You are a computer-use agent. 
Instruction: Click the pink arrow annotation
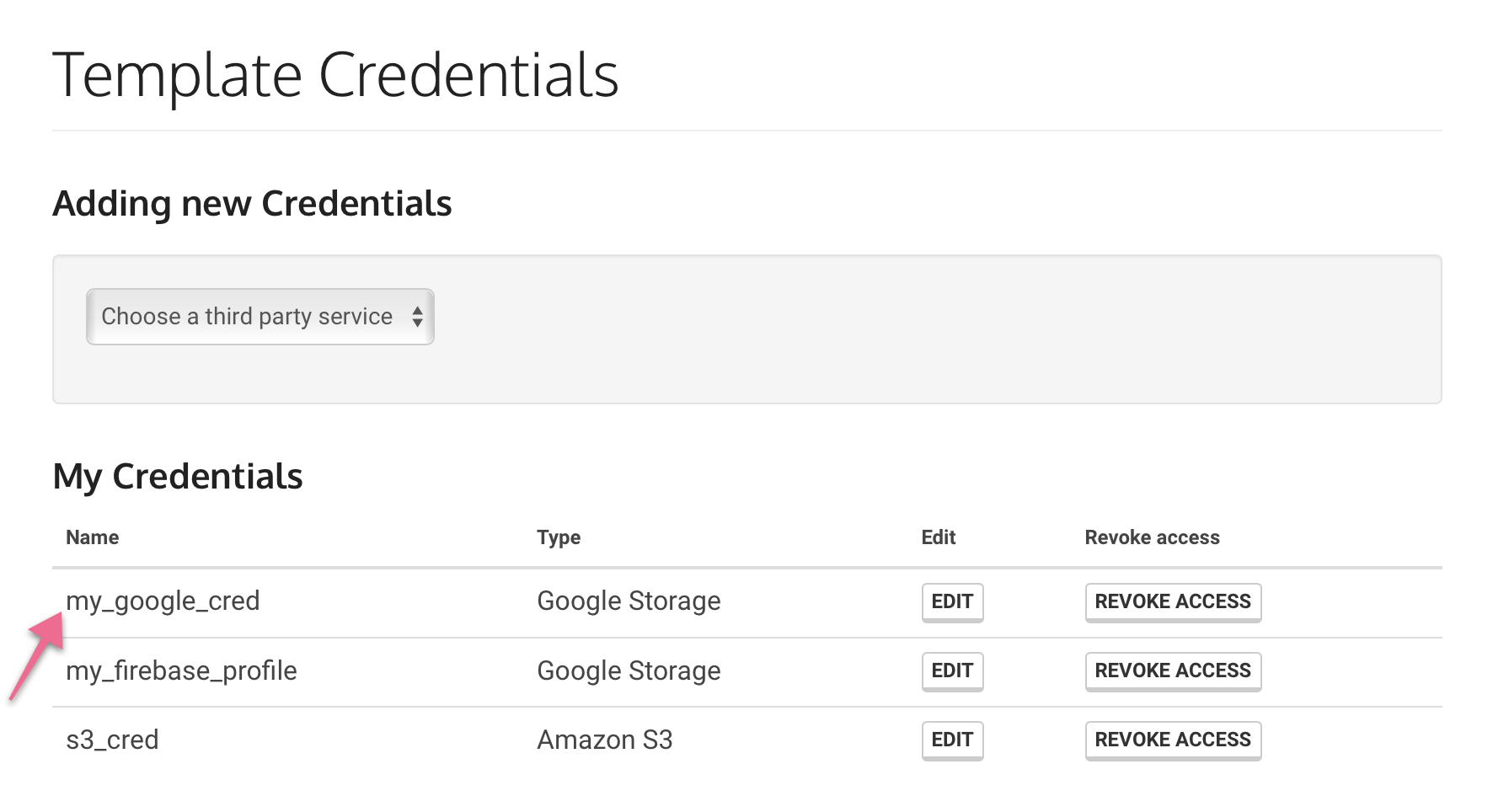(x=38, y=655)
